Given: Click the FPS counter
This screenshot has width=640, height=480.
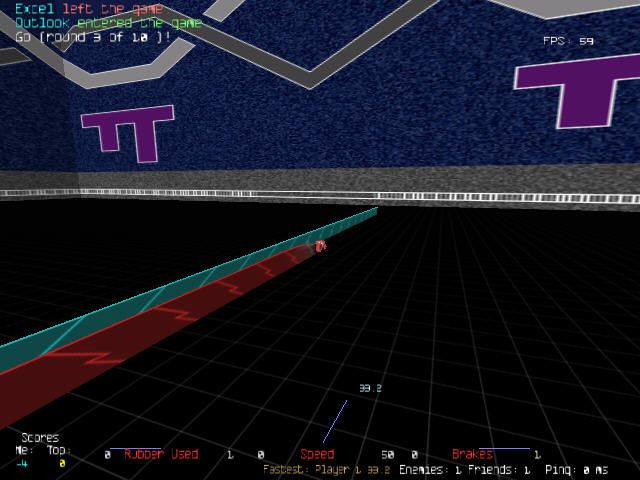Looking at the screenshot, I should tap(568, 41).
